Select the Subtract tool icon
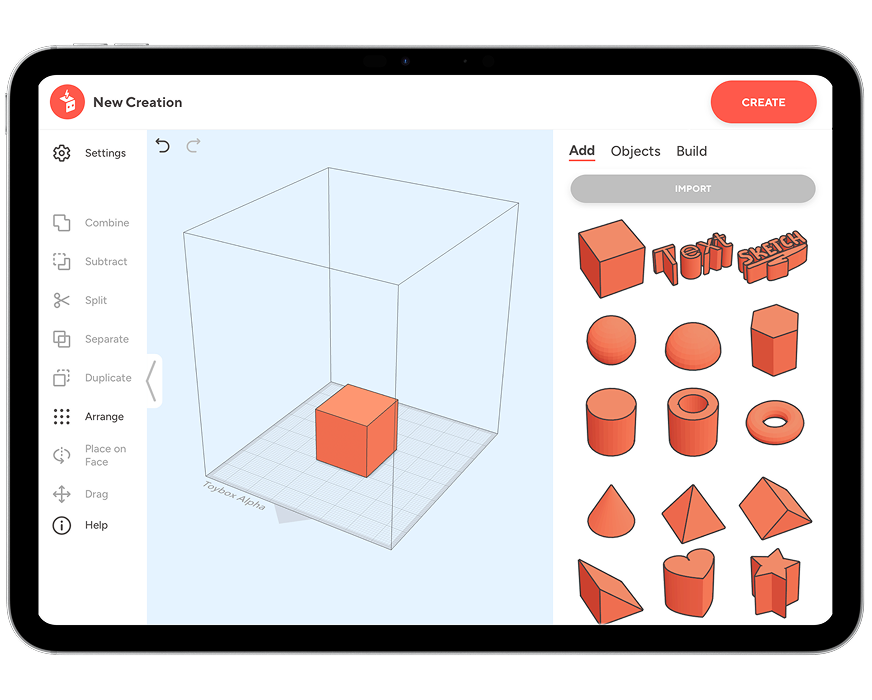Screen dimensions: 872x700 (62, 261)
